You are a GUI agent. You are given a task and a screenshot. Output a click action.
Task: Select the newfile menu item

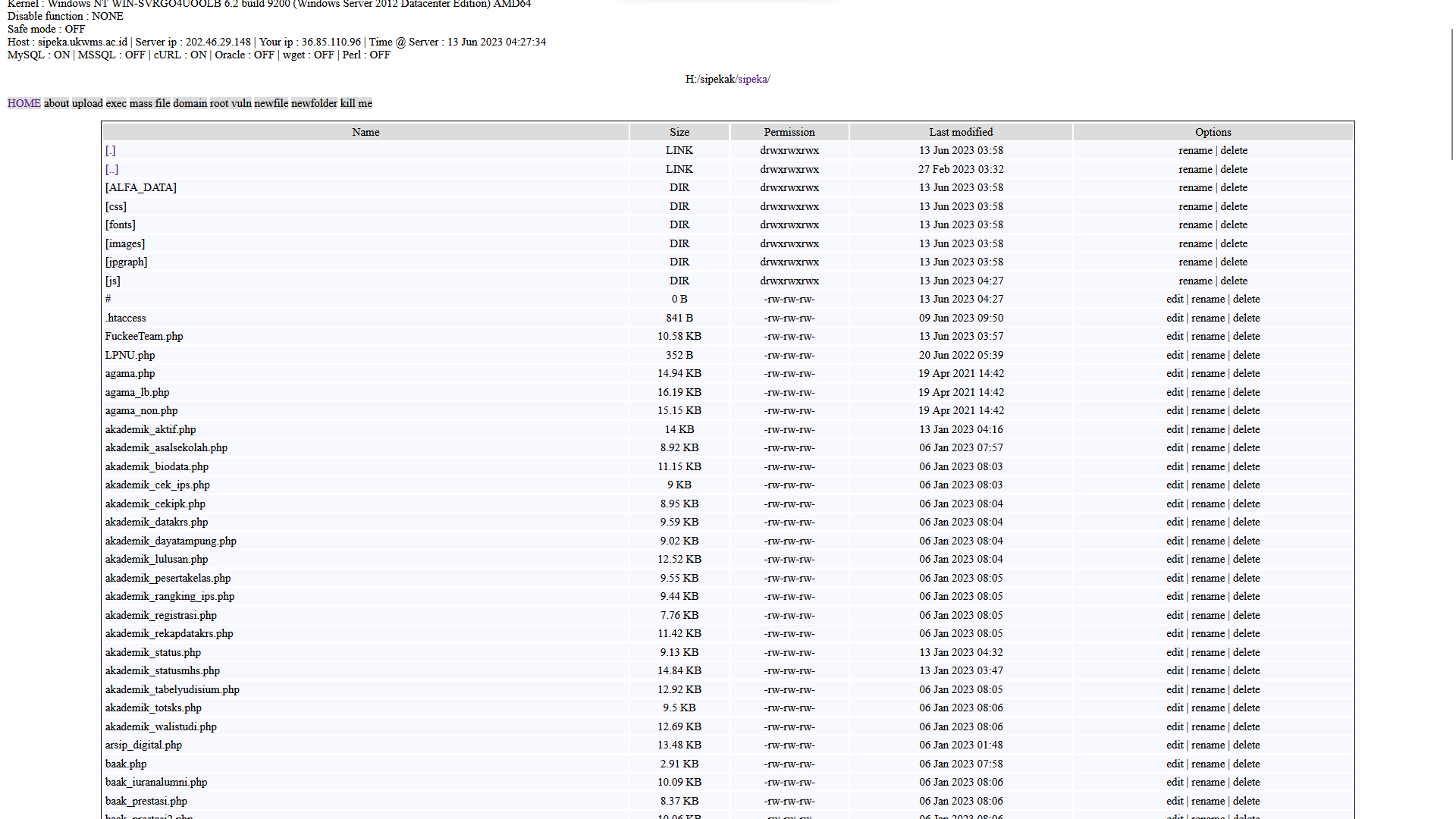tap(271, 103)
